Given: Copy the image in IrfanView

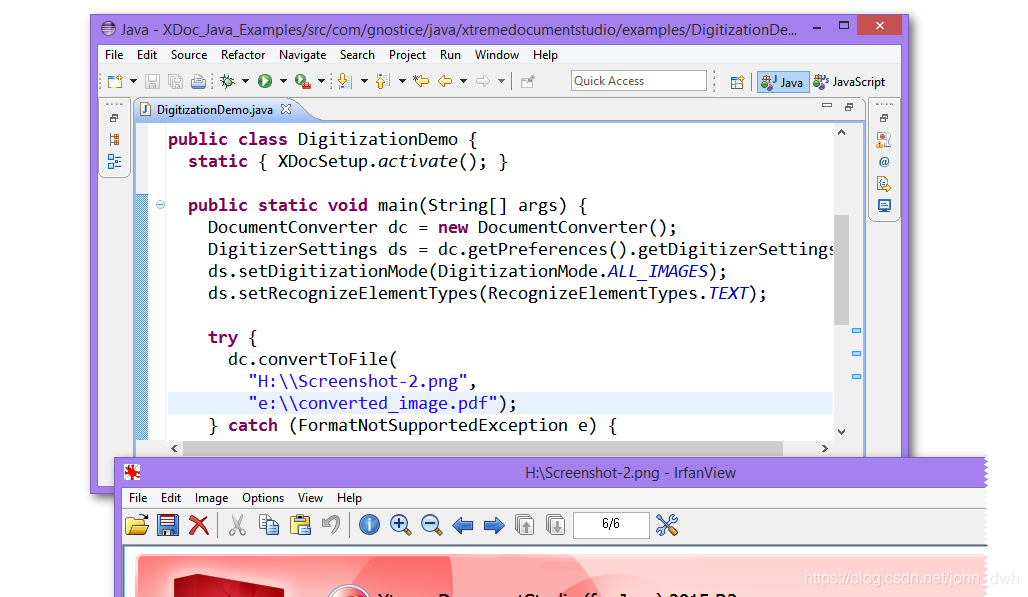Looking at the screenshot, I should [269, 525].
